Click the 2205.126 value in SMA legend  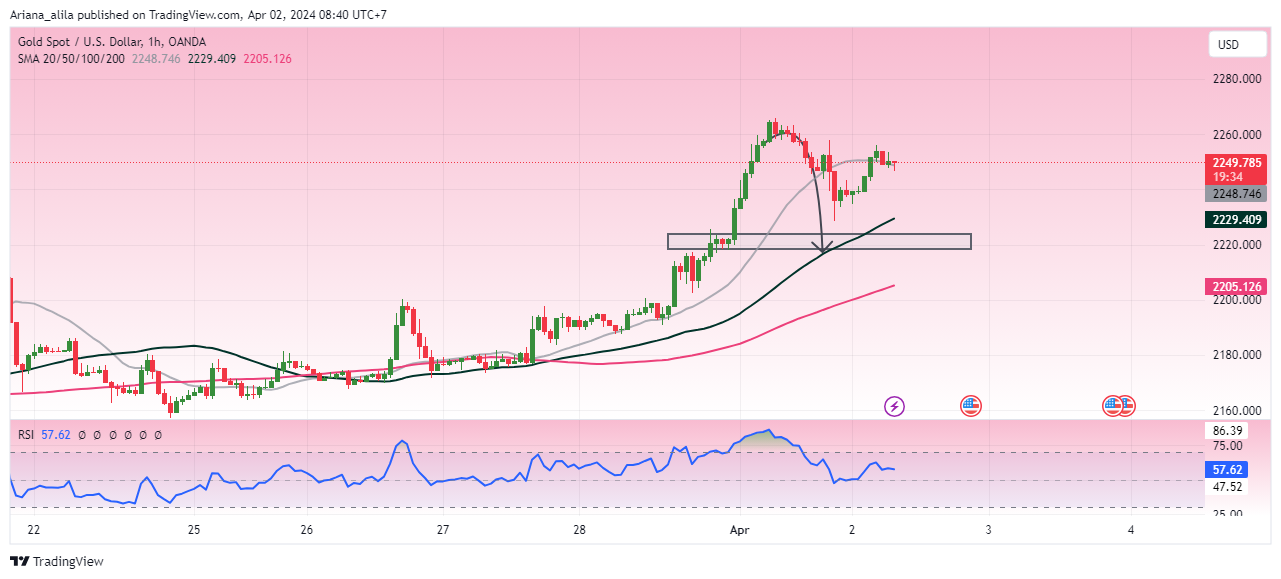click(x=269, y=59)
